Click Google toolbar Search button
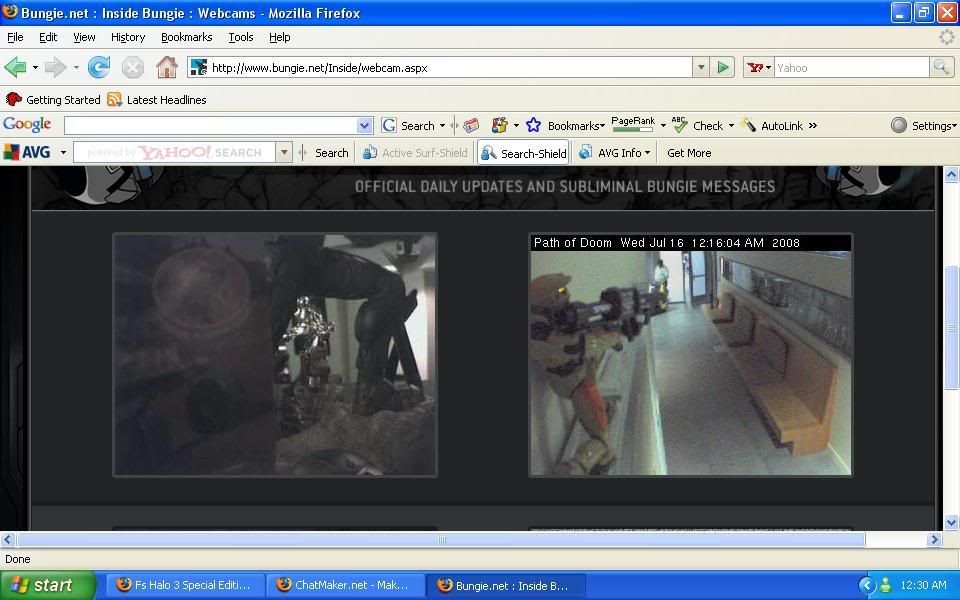960x600 pixels. 408,126
